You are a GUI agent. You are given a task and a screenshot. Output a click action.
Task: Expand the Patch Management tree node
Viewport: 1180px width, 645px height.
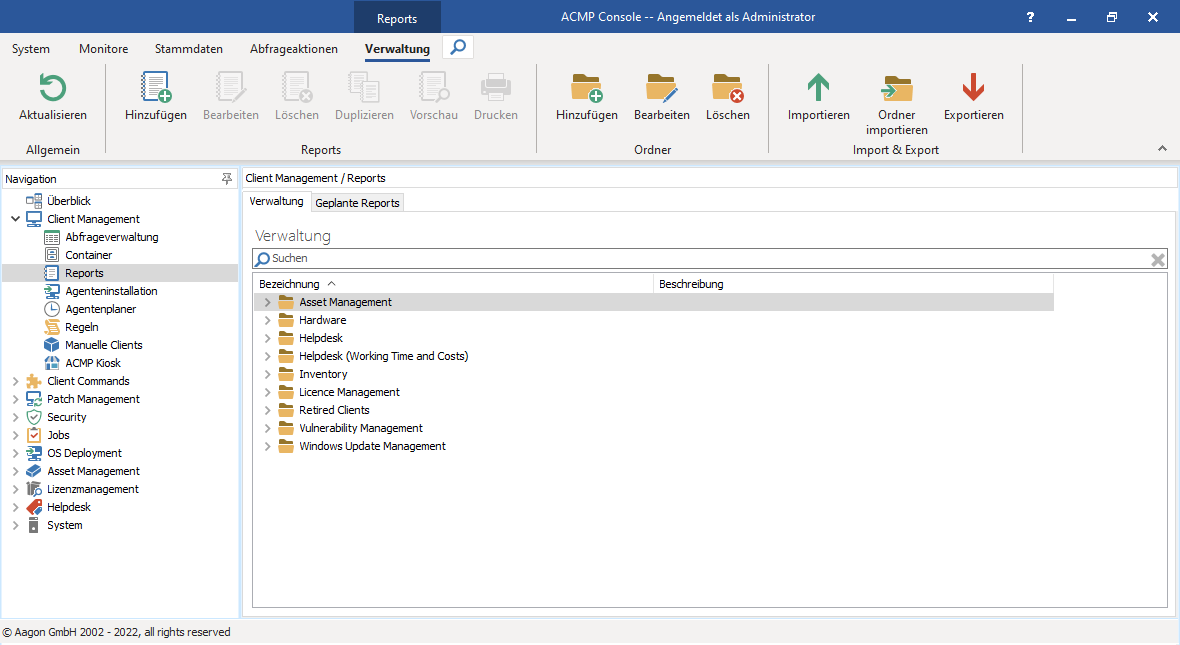click(x=15, y=400)
